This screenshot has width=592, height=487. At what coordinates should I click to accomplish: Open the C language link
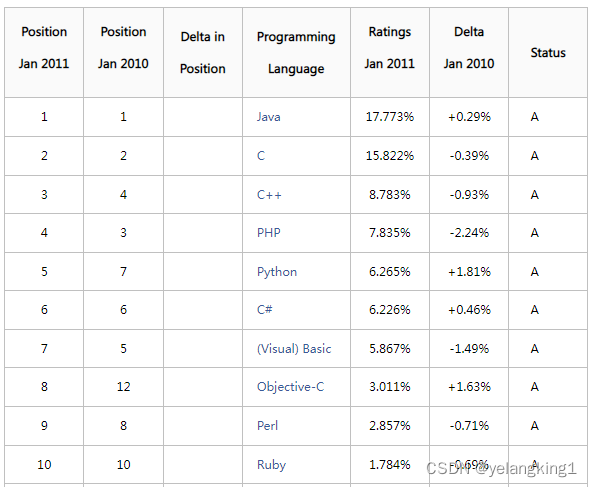coord(261,156)
